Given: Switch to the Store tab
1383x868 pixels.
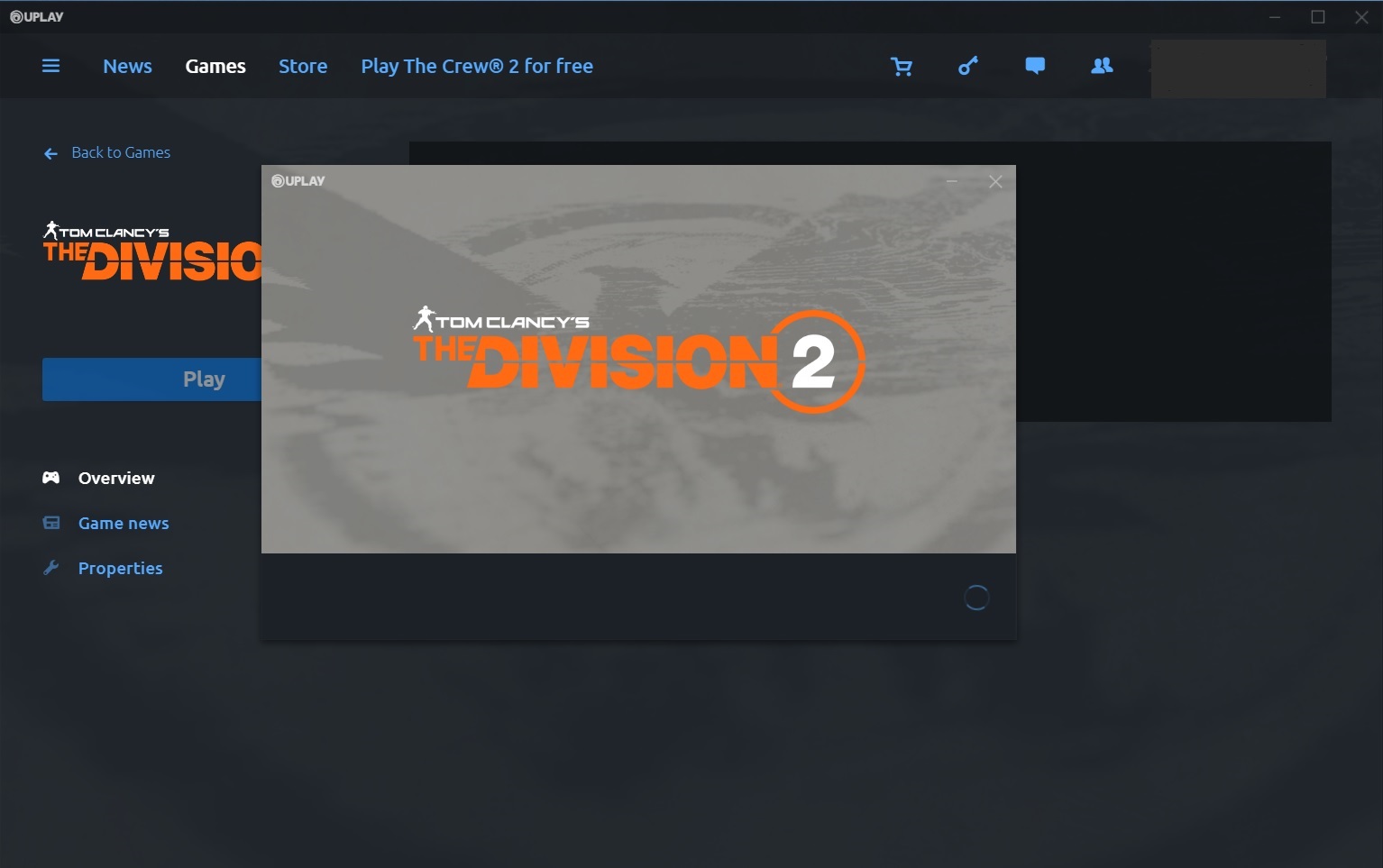Looking at the screenshot, I should click(303, 66).
